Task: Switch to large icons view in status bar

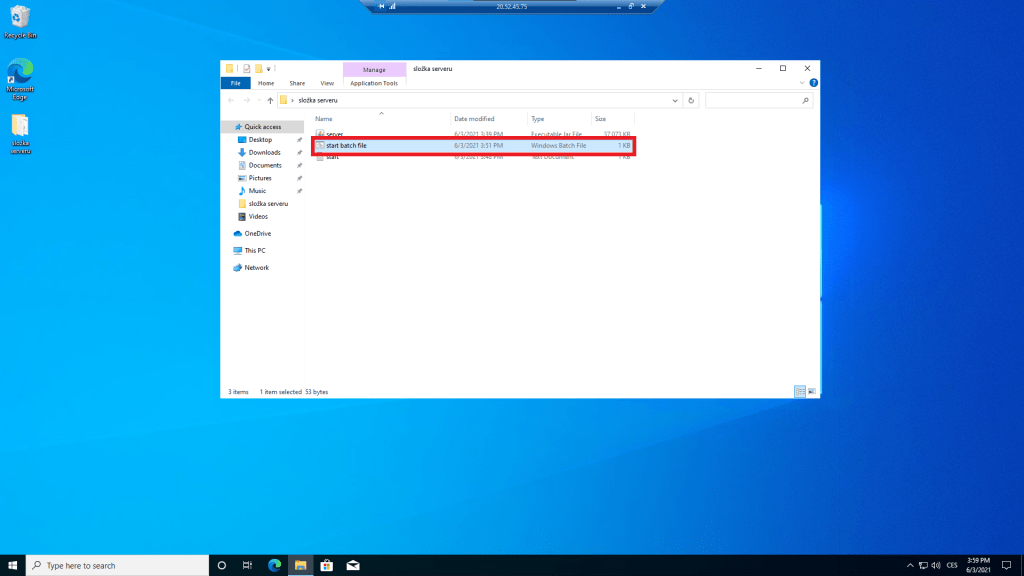Action: [x=812, y=391]
